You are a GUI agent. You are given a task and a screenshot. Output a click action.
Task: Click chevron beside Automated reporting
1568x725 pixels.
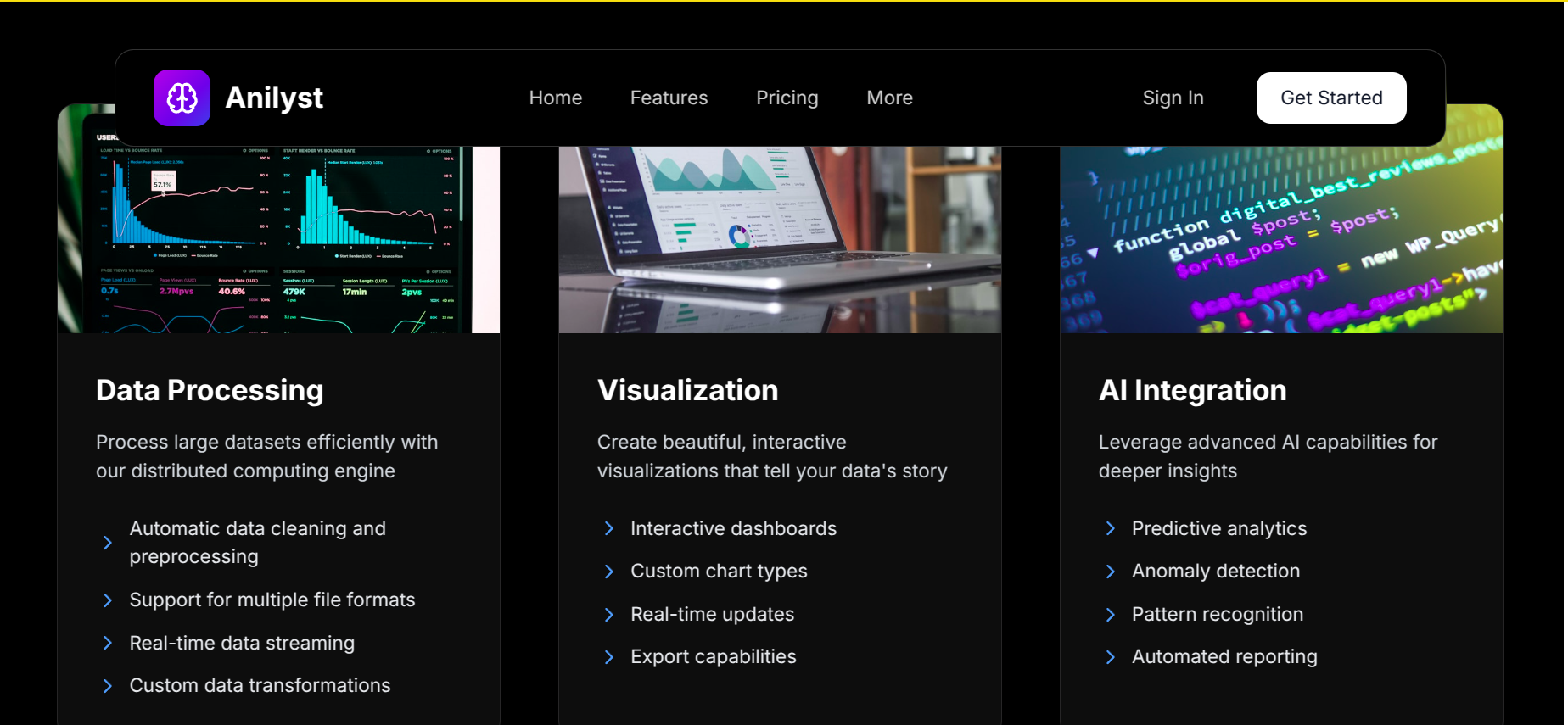click(x=1110, y=657)
